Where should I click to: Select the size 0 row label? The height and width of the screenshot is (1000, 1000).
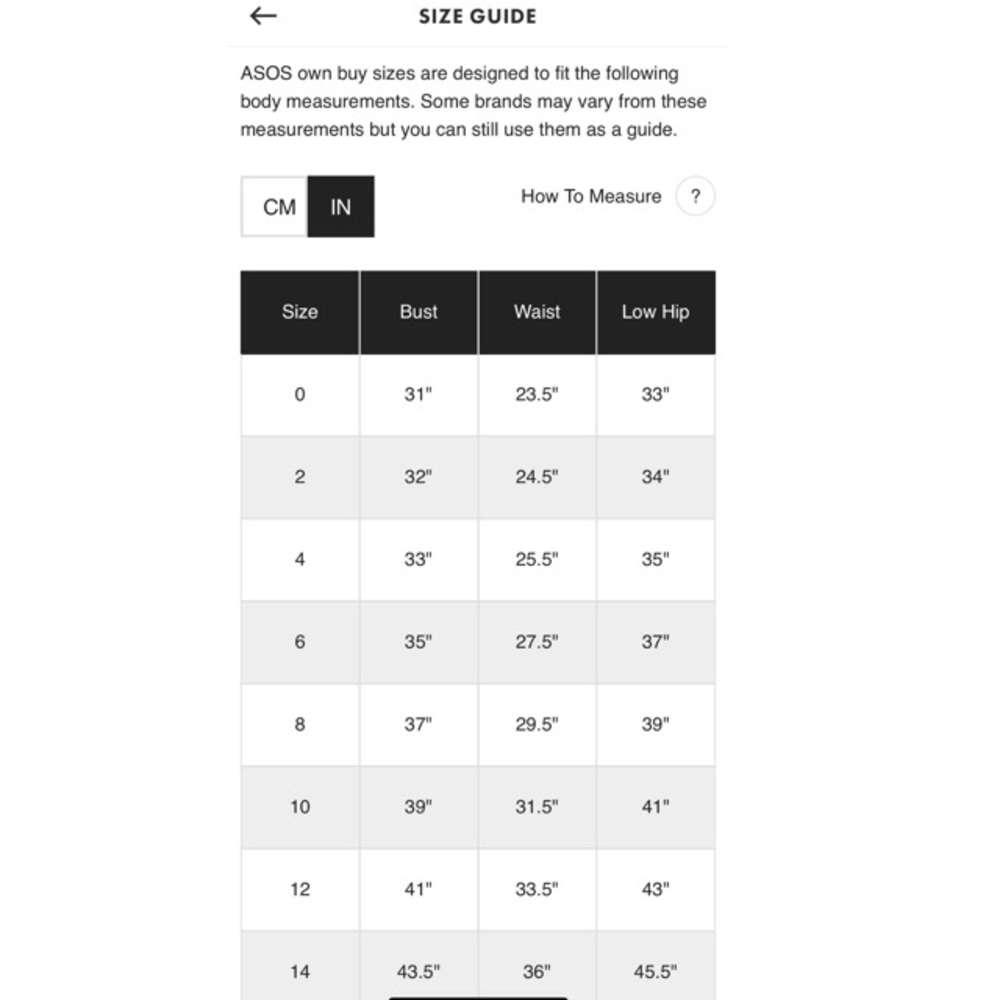click(299, 394)
